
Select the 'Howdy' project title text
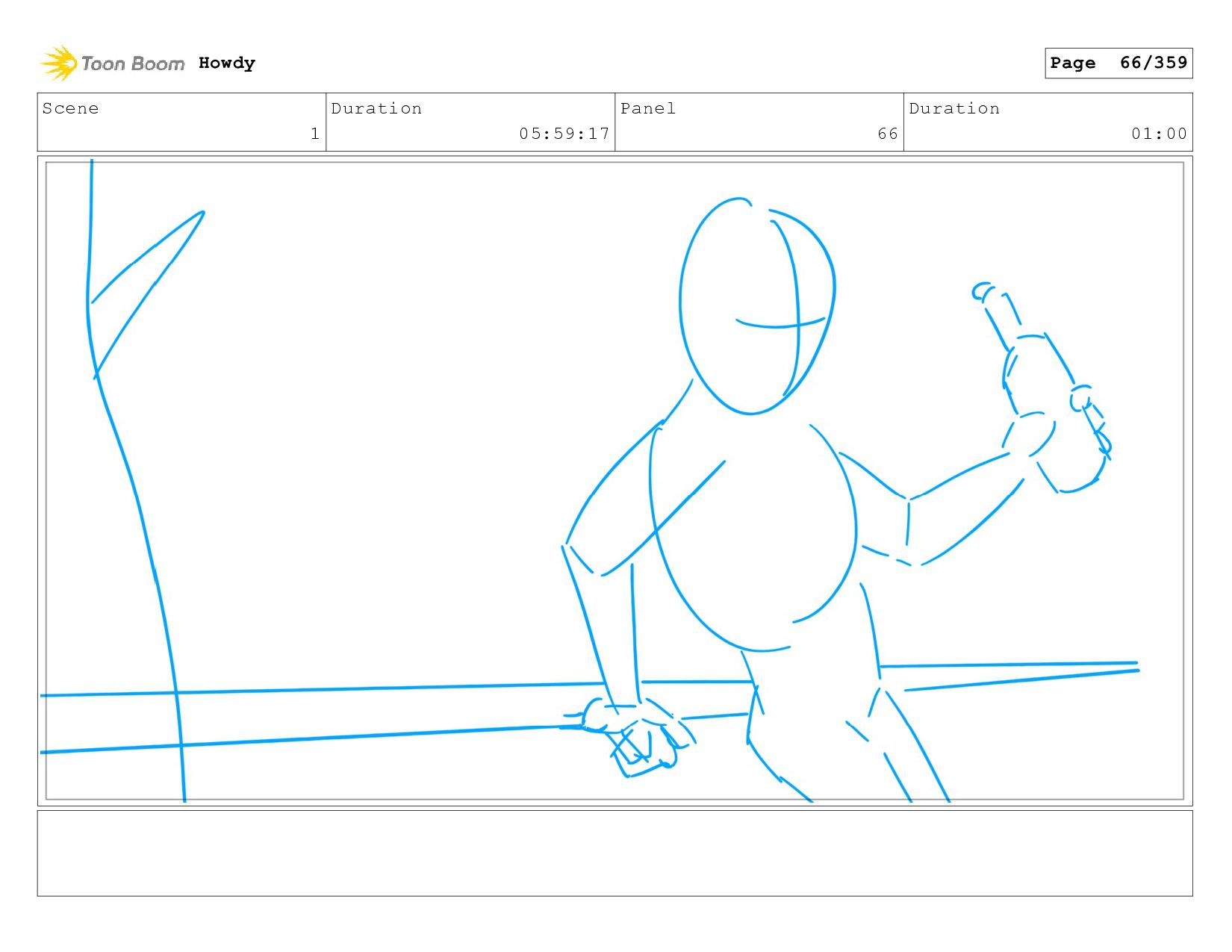tap(227, 63)
